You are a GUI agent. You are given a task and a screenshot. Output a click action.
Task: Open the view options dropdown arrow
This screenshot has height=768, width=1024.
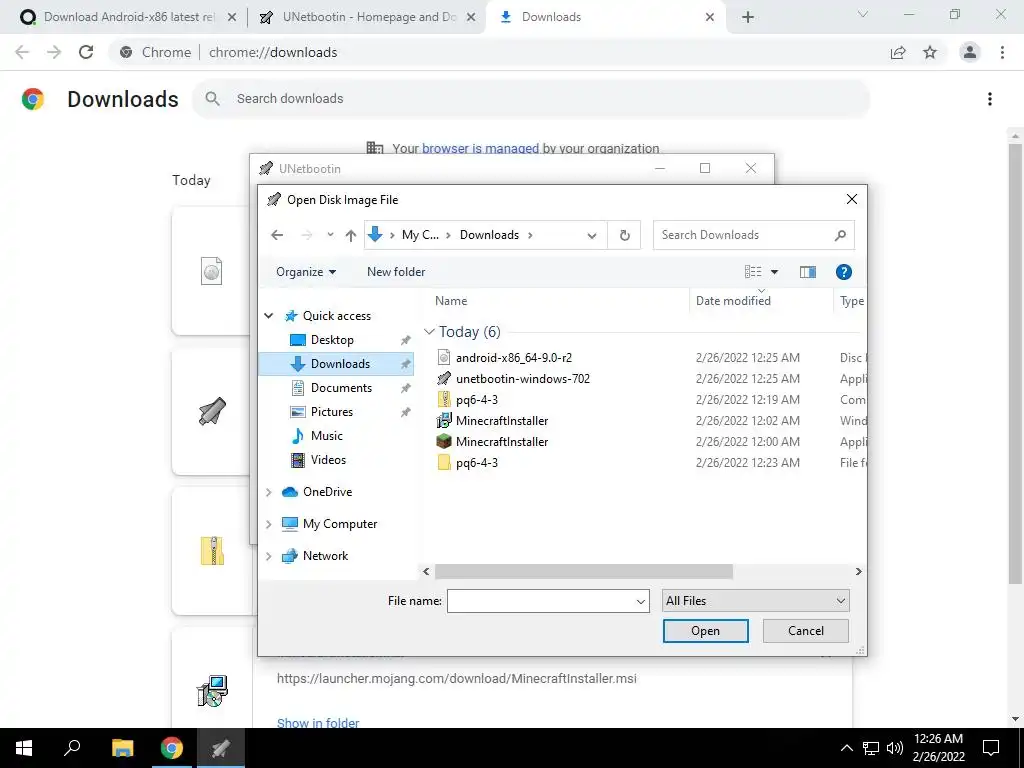pos(775,272)
